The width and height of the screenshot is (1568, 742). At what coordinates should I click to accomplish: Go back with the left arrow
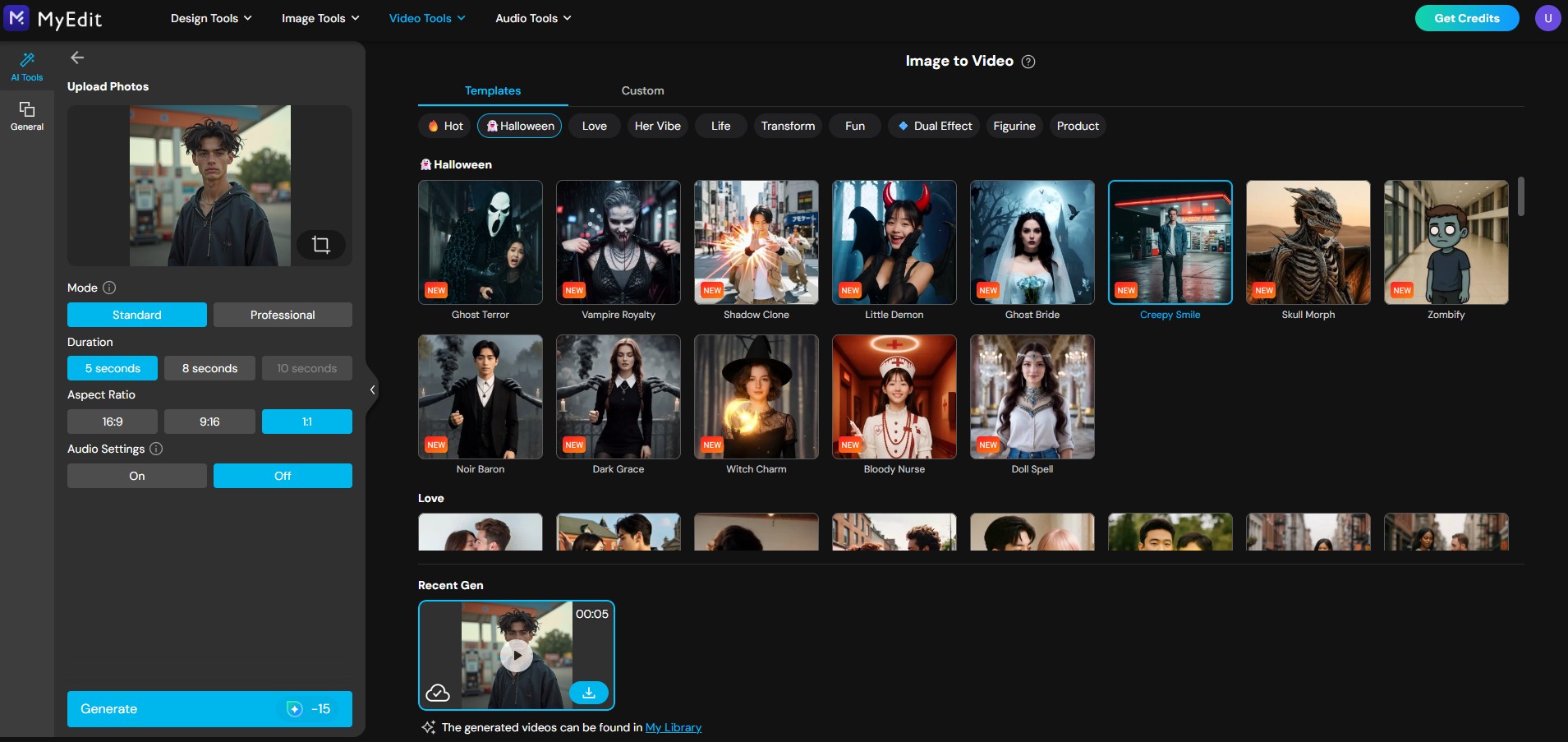tap(77, 58)
